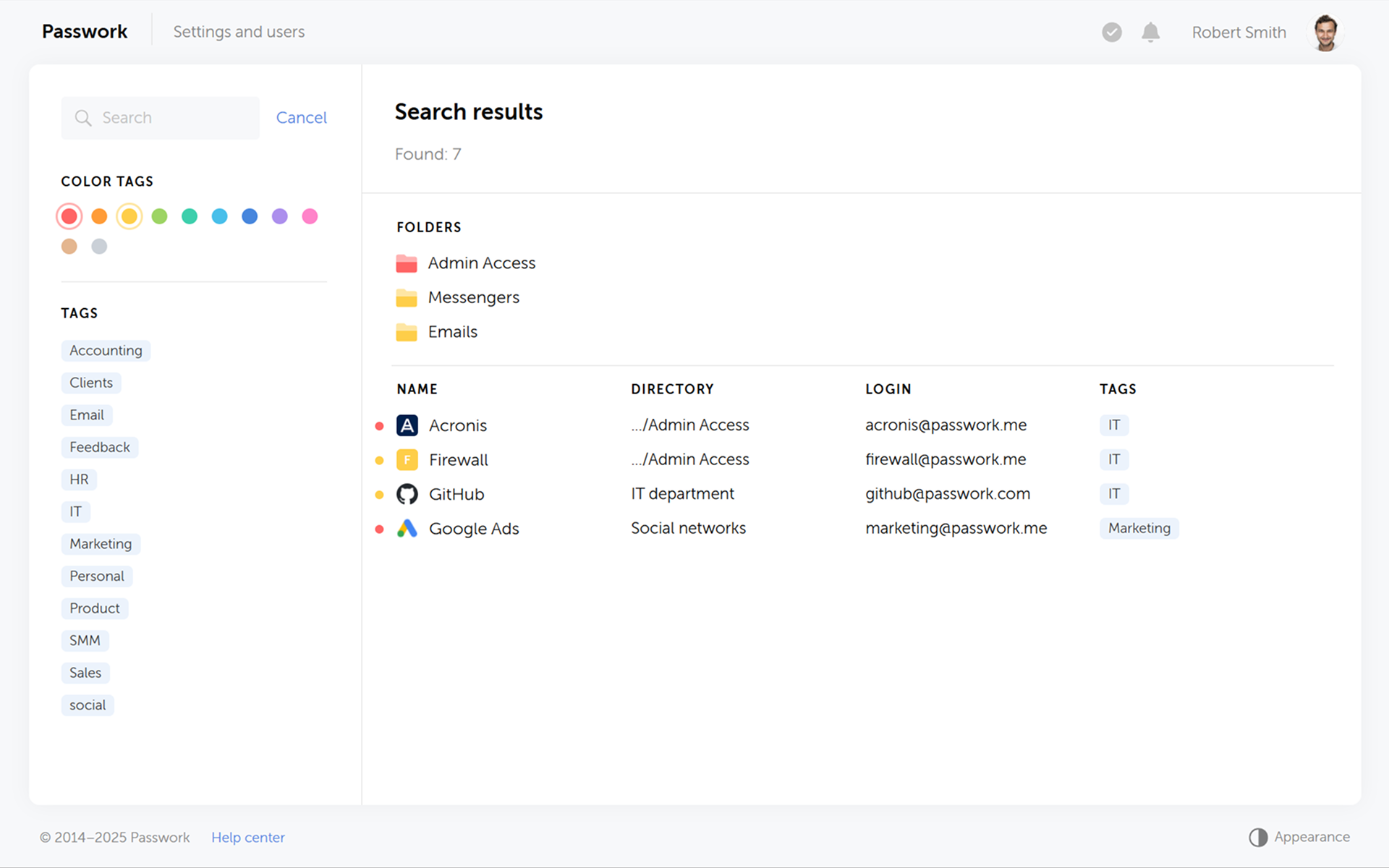
Task: Click the Appearance label in footer
Action: 1312,837
